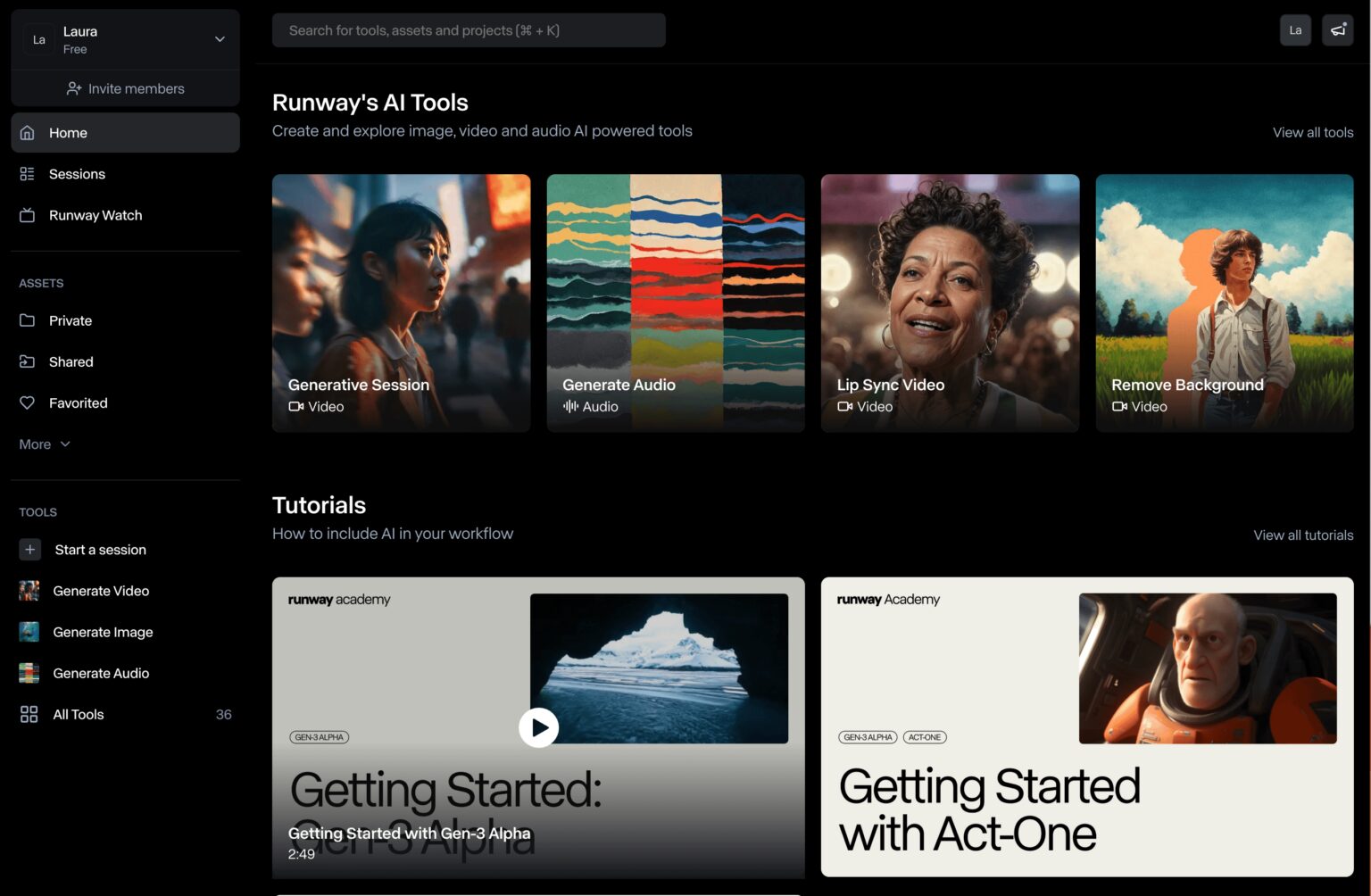
Task: Open the announcements megaphone icon
Action: [x=1338, y=30]
